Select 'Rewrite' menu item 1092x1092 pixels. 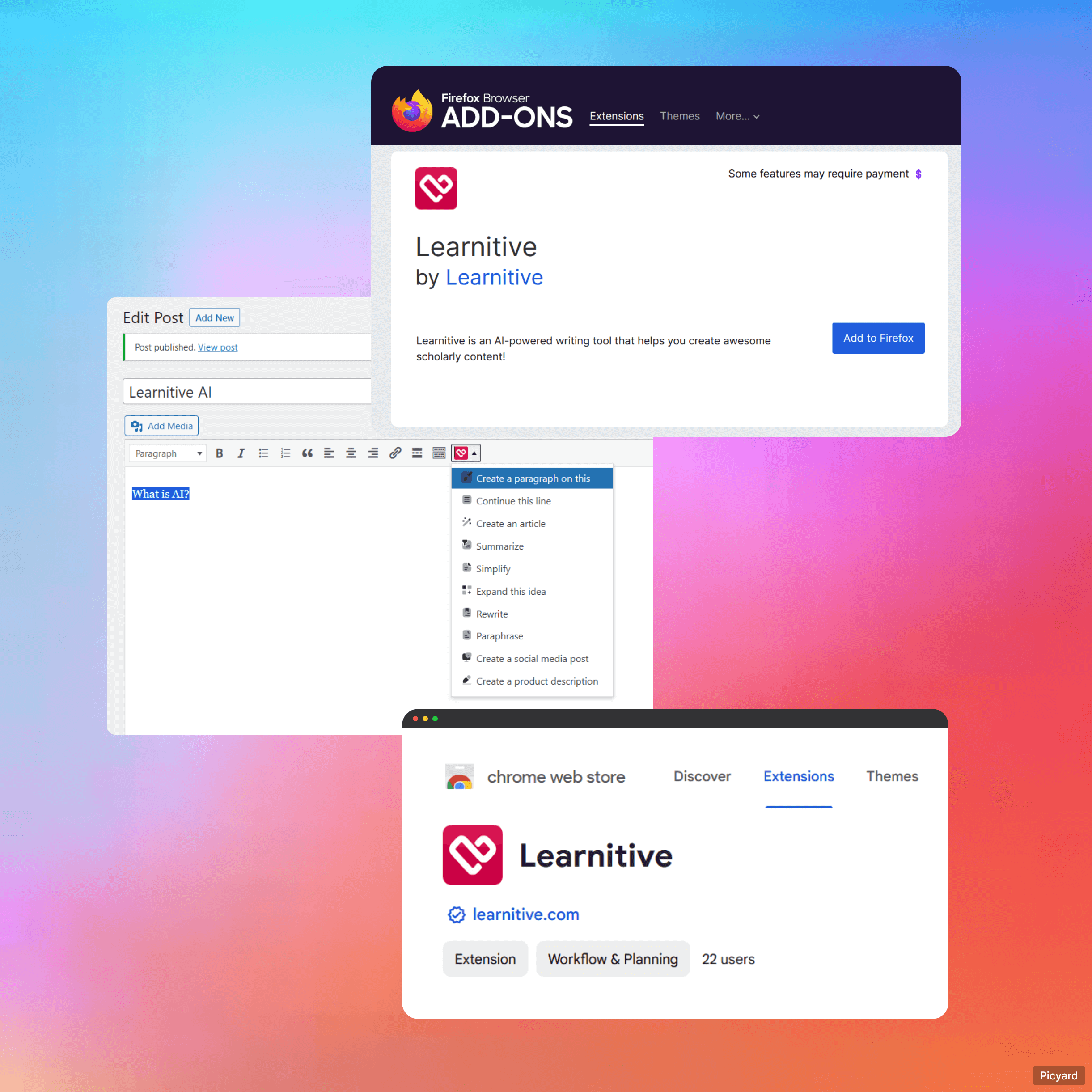pyautogui.click(x=532, y=614)
